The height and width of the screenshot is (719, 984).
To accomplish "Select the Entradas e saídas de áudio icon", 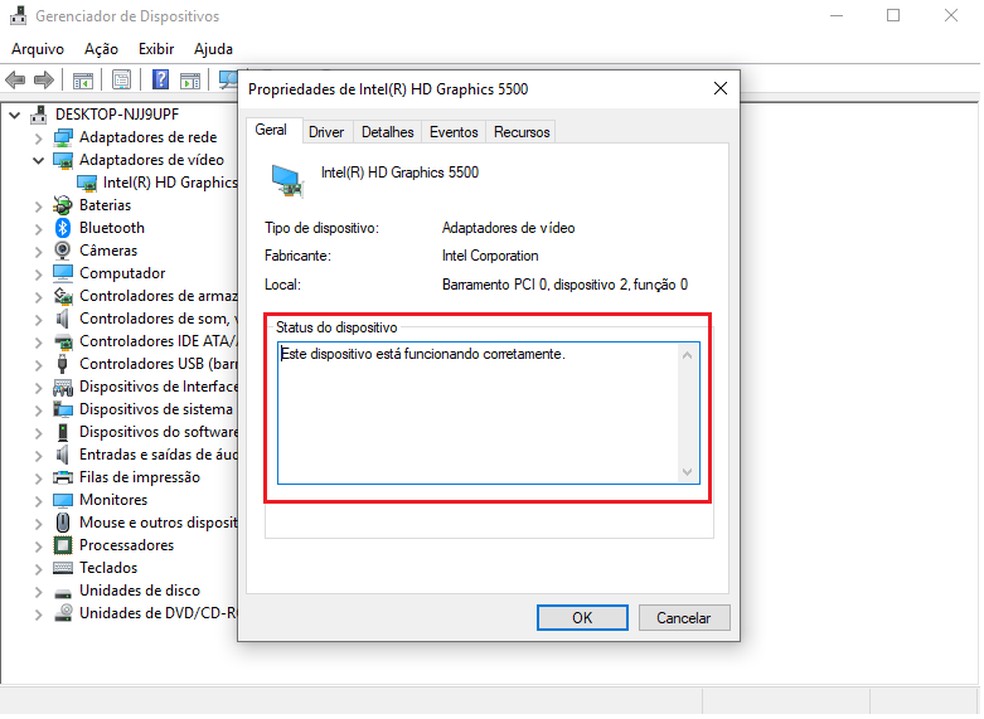I will pyautogui.click(x=63, y=454).
